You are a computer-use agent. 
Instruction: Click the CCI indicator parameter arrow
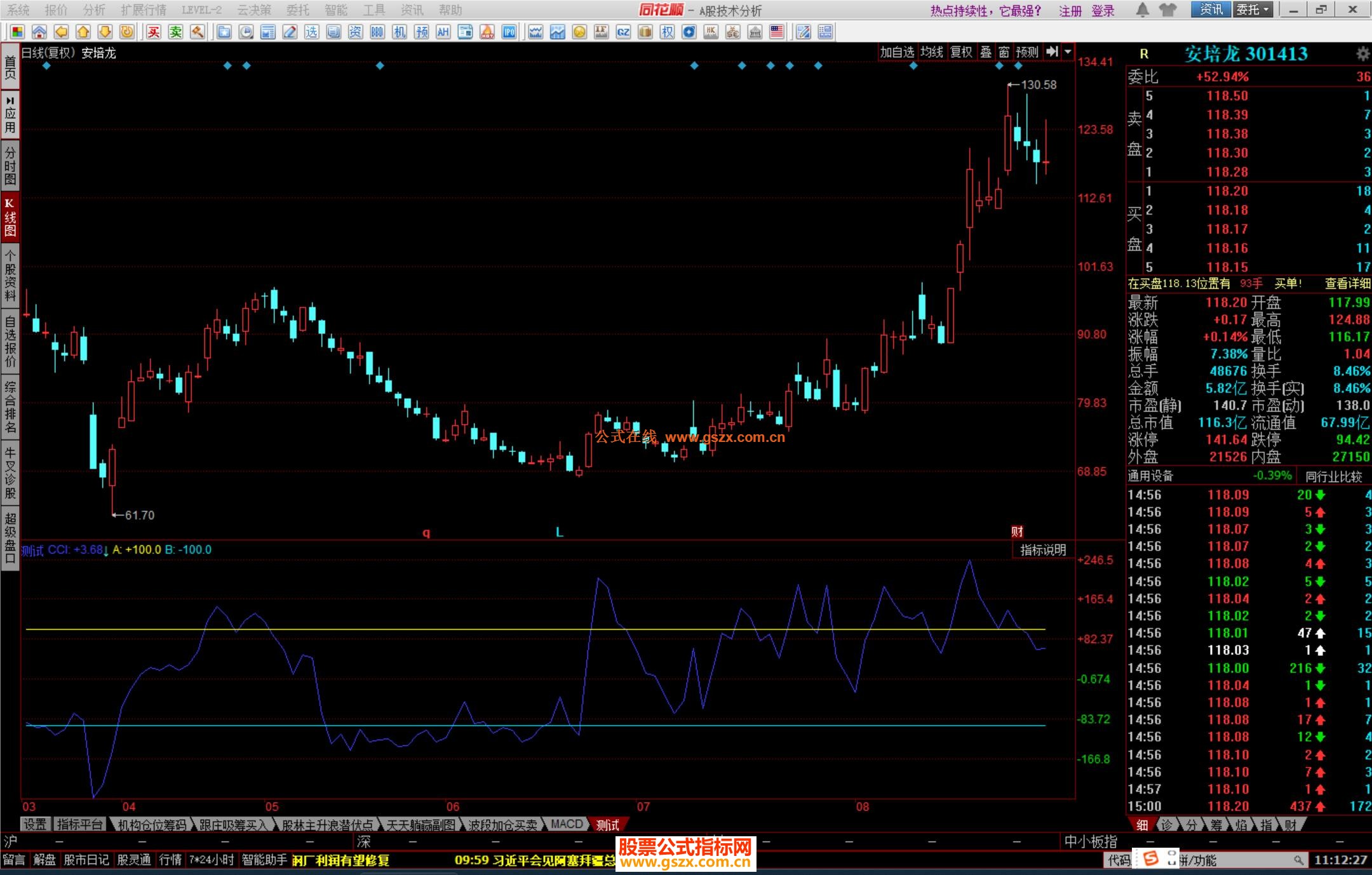pos(106,550)
